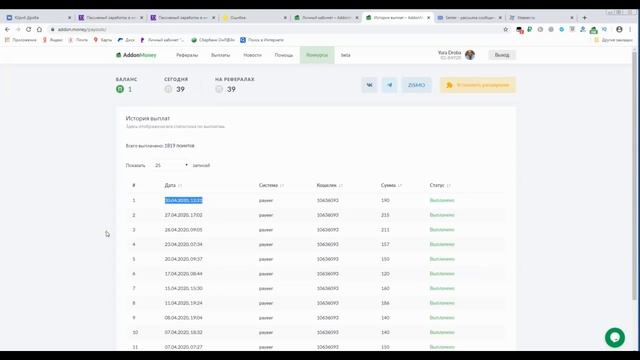Open the beta menu item
Viewport: 640px width, 360px height.
[346, 55]
